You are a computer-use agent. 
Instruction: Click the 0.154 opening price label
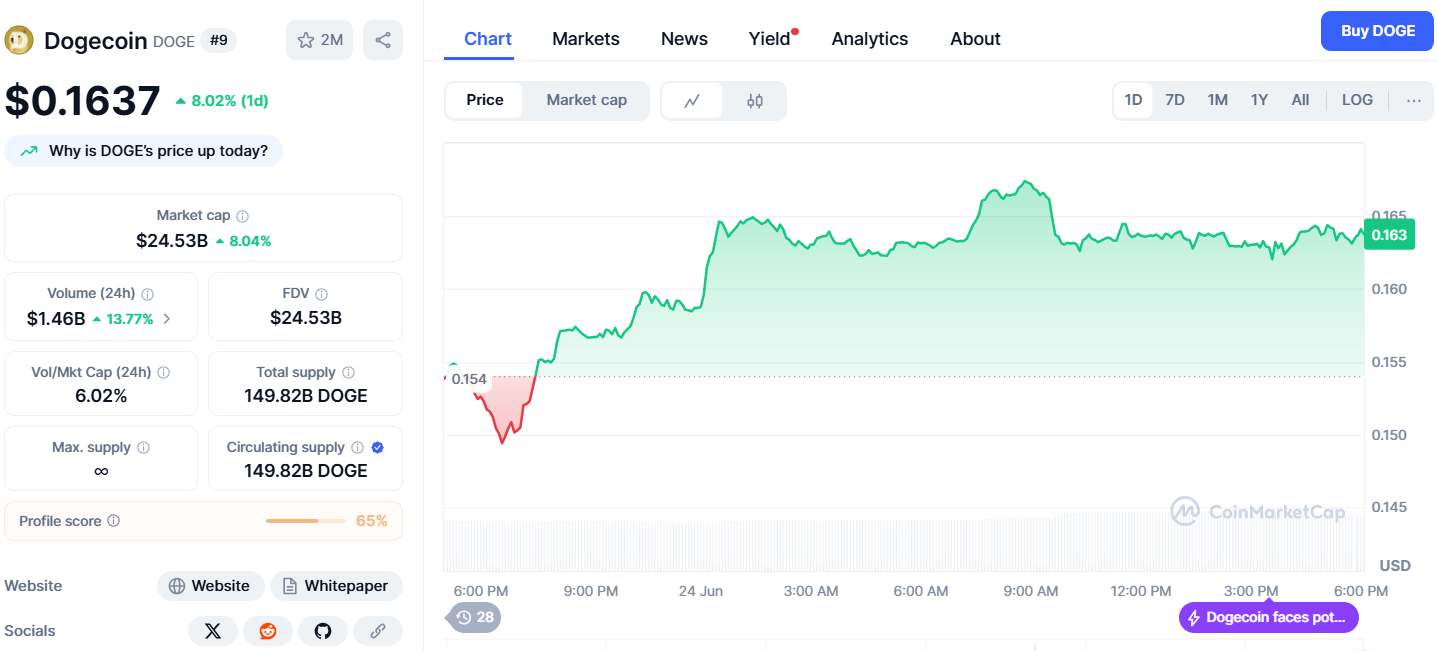point(468,379)
